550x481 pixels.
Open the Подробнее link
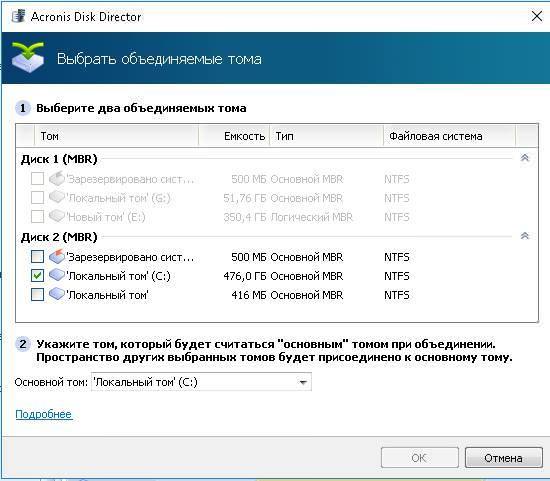tap(44, 414)
